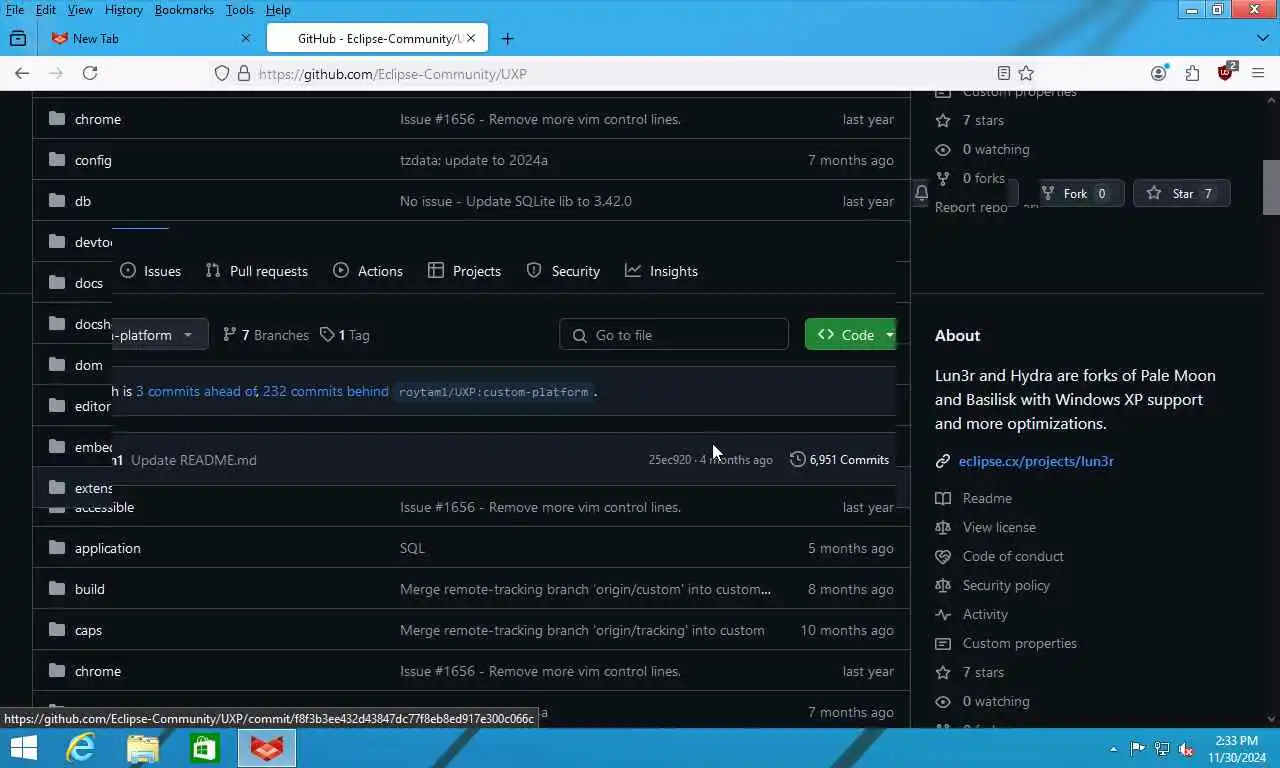Open the Issues repository tab
1280x768 pixels.
(151, 271)
